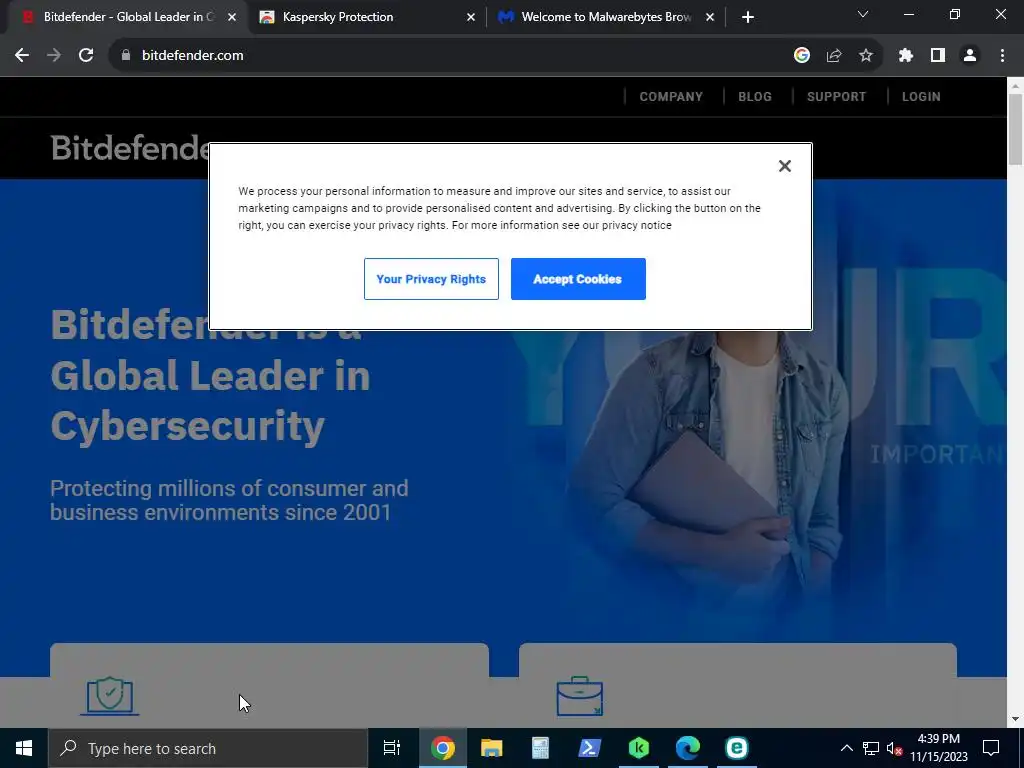1024x768 pixels.
Task: Toggle the browser side panel
Action: point(938,56)
